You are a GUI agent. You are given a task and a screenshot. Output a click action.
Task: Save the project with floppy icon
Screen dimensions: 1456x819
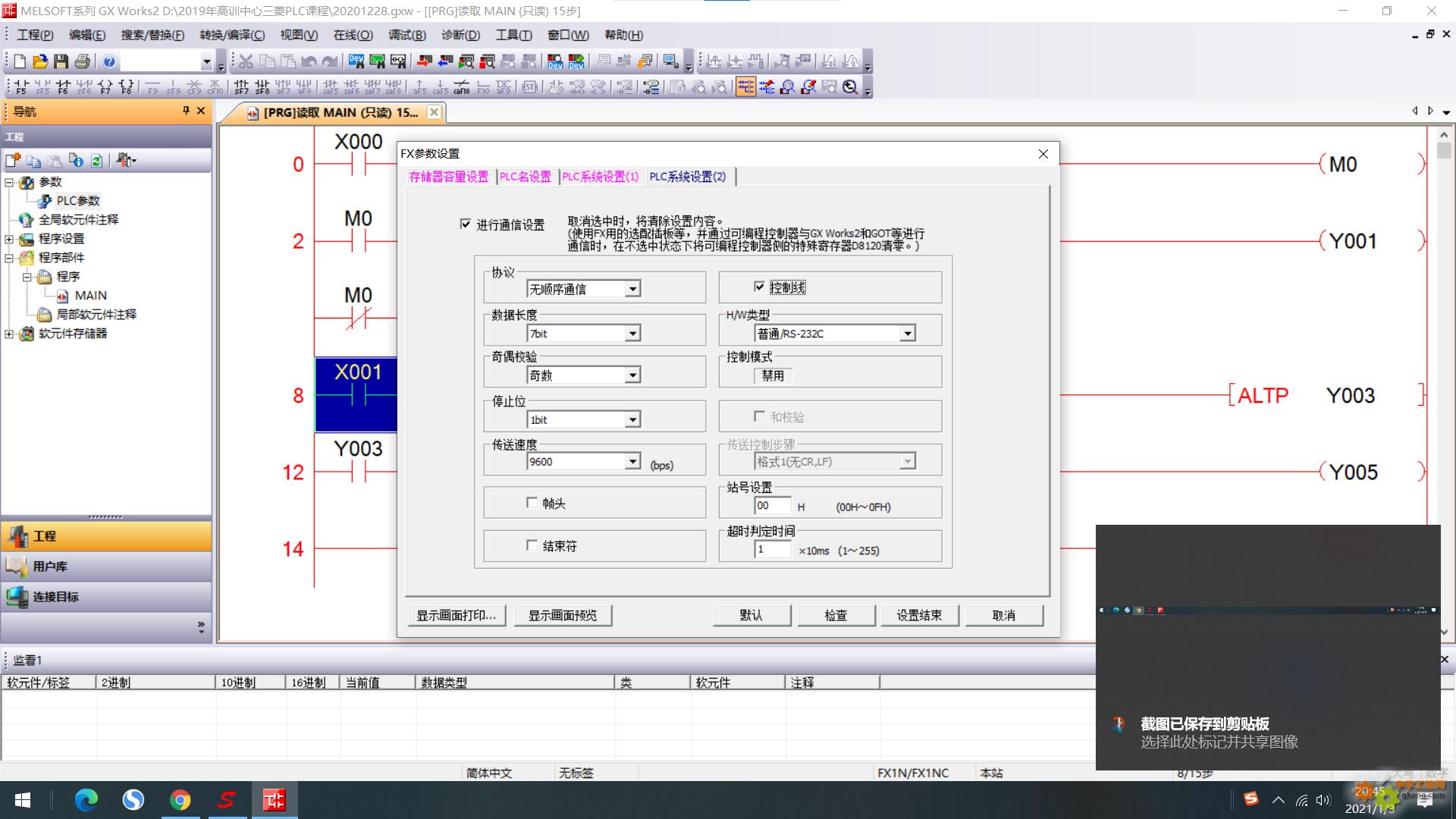coord(61,61)
